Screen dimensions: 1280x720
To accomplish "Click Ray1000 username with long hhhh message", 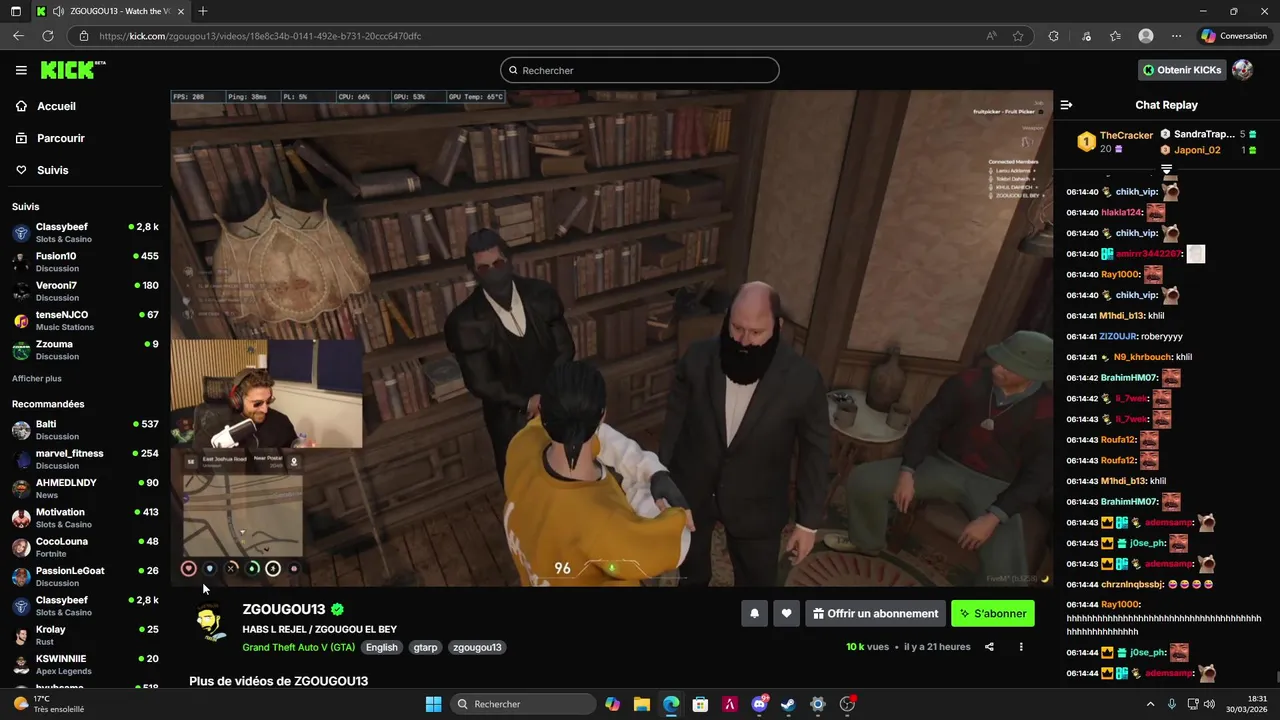I will [x=1120, y=605].
